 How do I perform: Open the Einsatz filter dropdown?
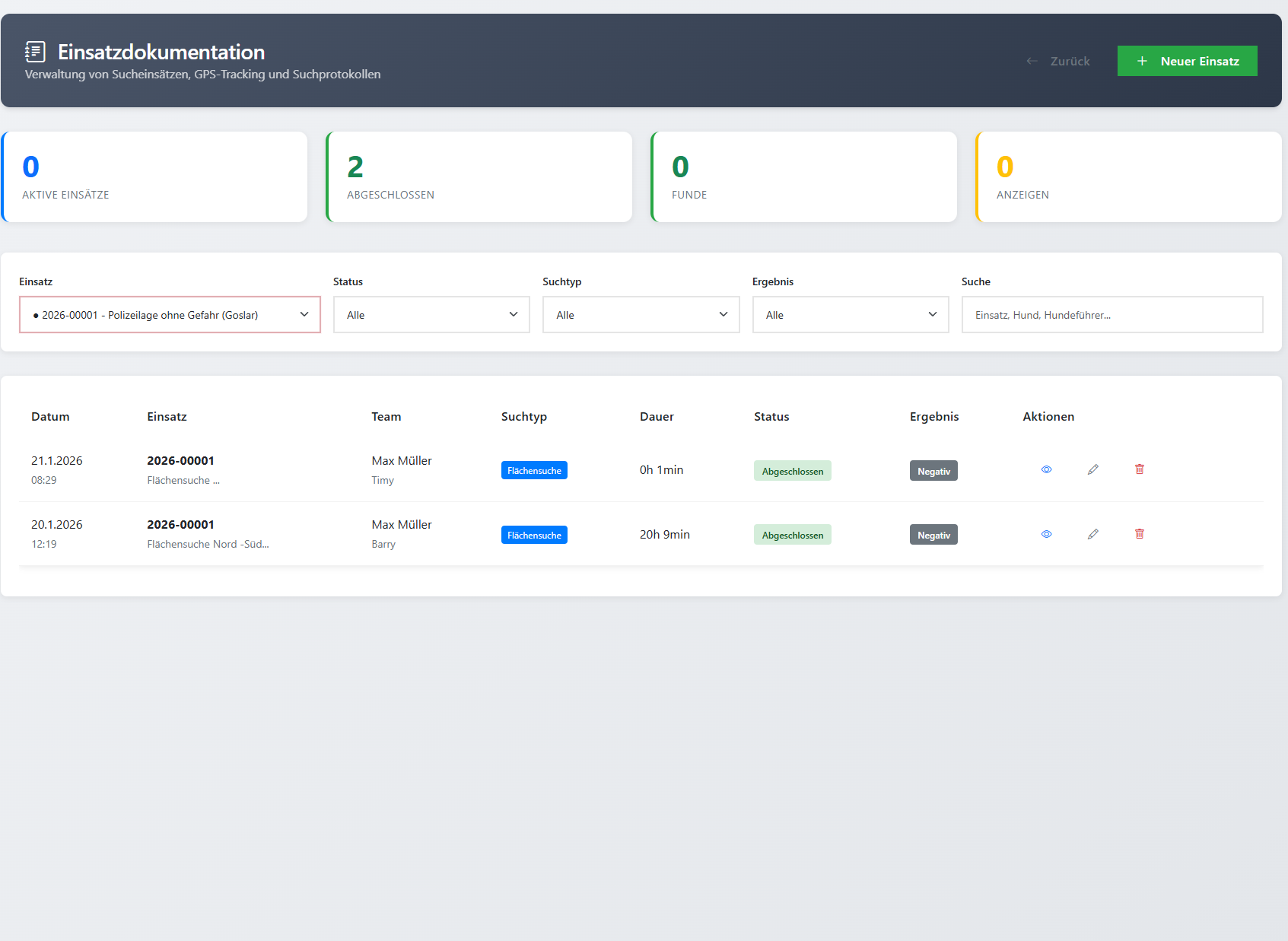tap(170, 315)
